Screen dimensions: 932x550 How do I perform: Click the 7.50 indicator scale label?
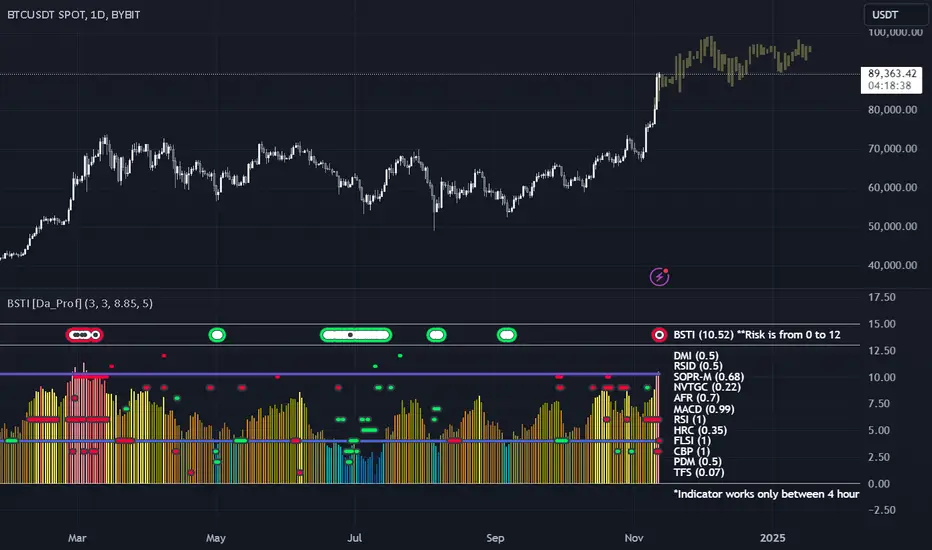pyautogui.click(x=881, y=404)
